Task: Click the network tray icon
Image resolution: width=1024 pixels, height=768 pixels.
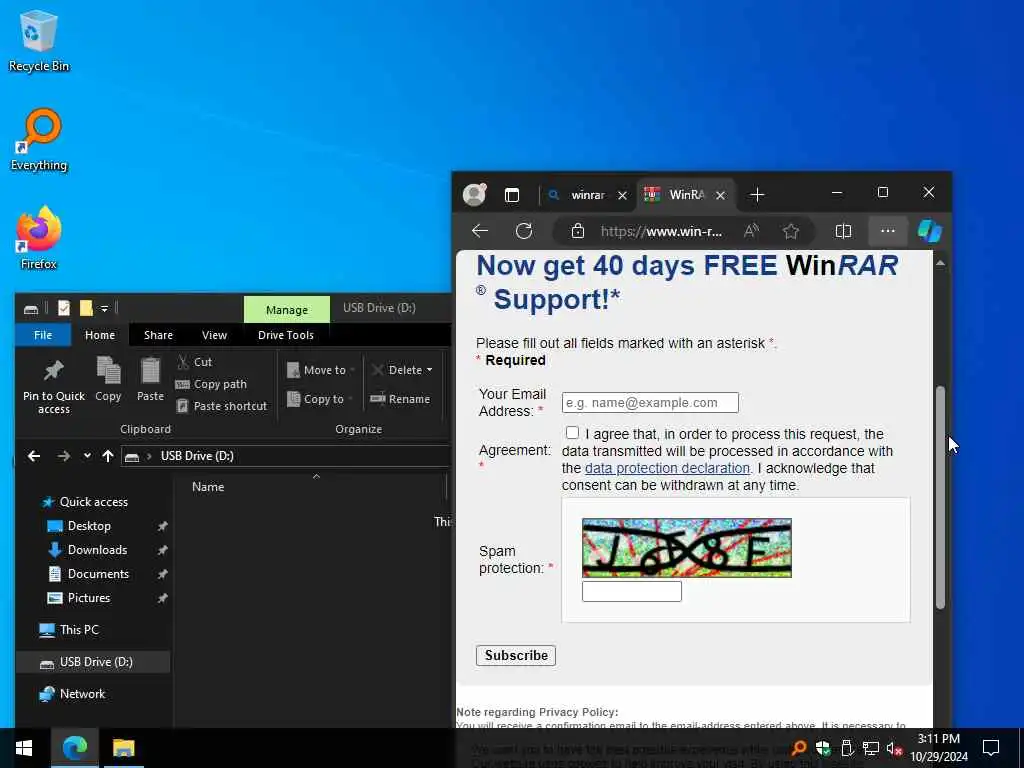Action: coord(871,748)
